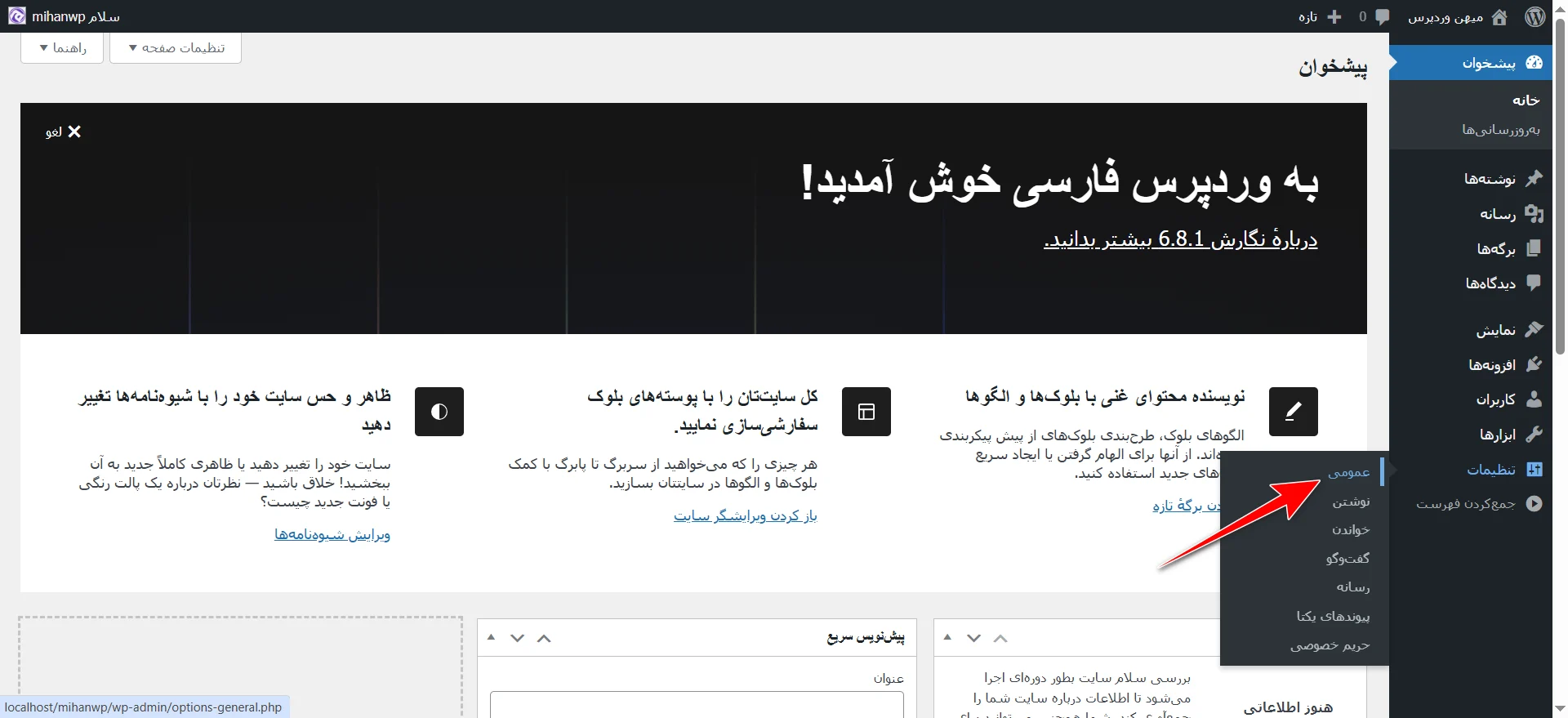Click the comment icon for دیدگاه‌ها
The height and width of the screenshot is (718, 1568).
1535,283
